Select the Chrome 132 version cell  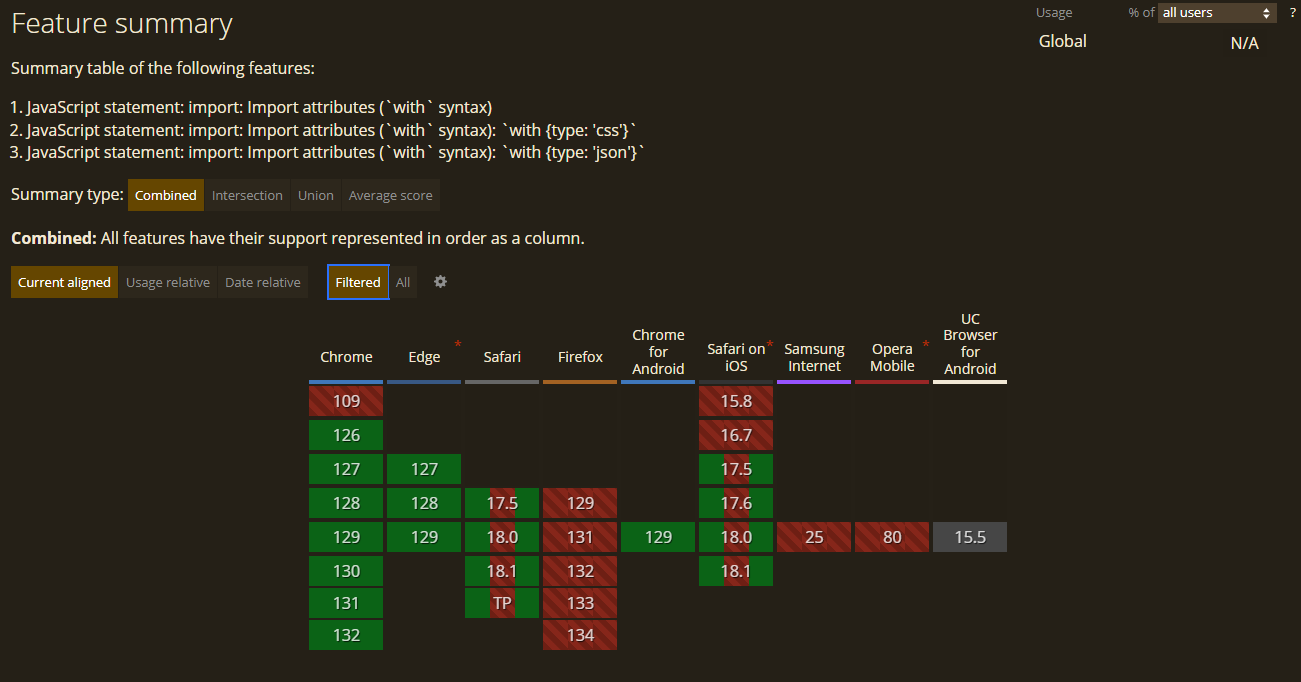[x=345, y=635]
